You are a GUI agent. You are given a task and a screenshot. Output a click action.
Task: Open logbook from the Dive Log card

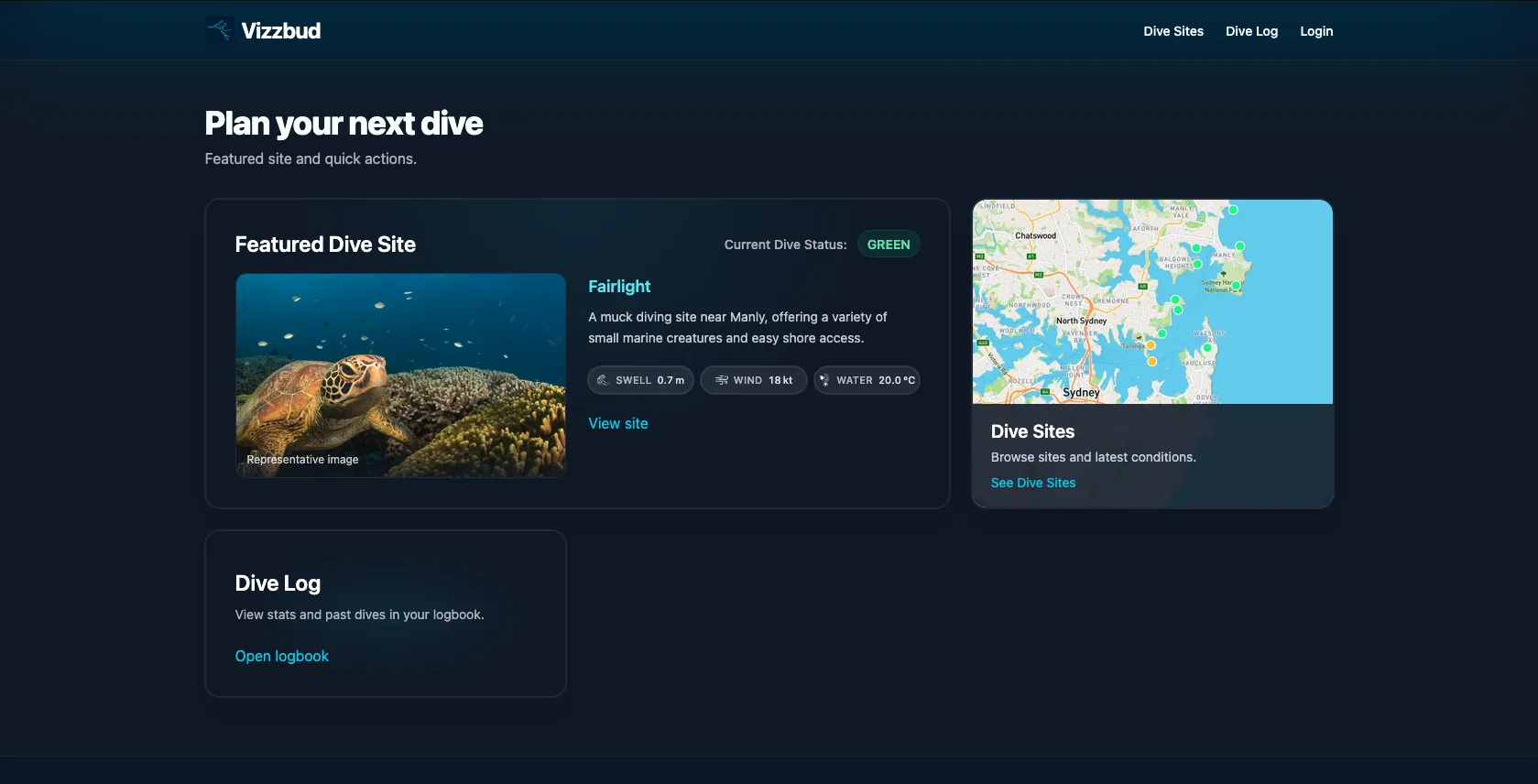pos(282,656)
